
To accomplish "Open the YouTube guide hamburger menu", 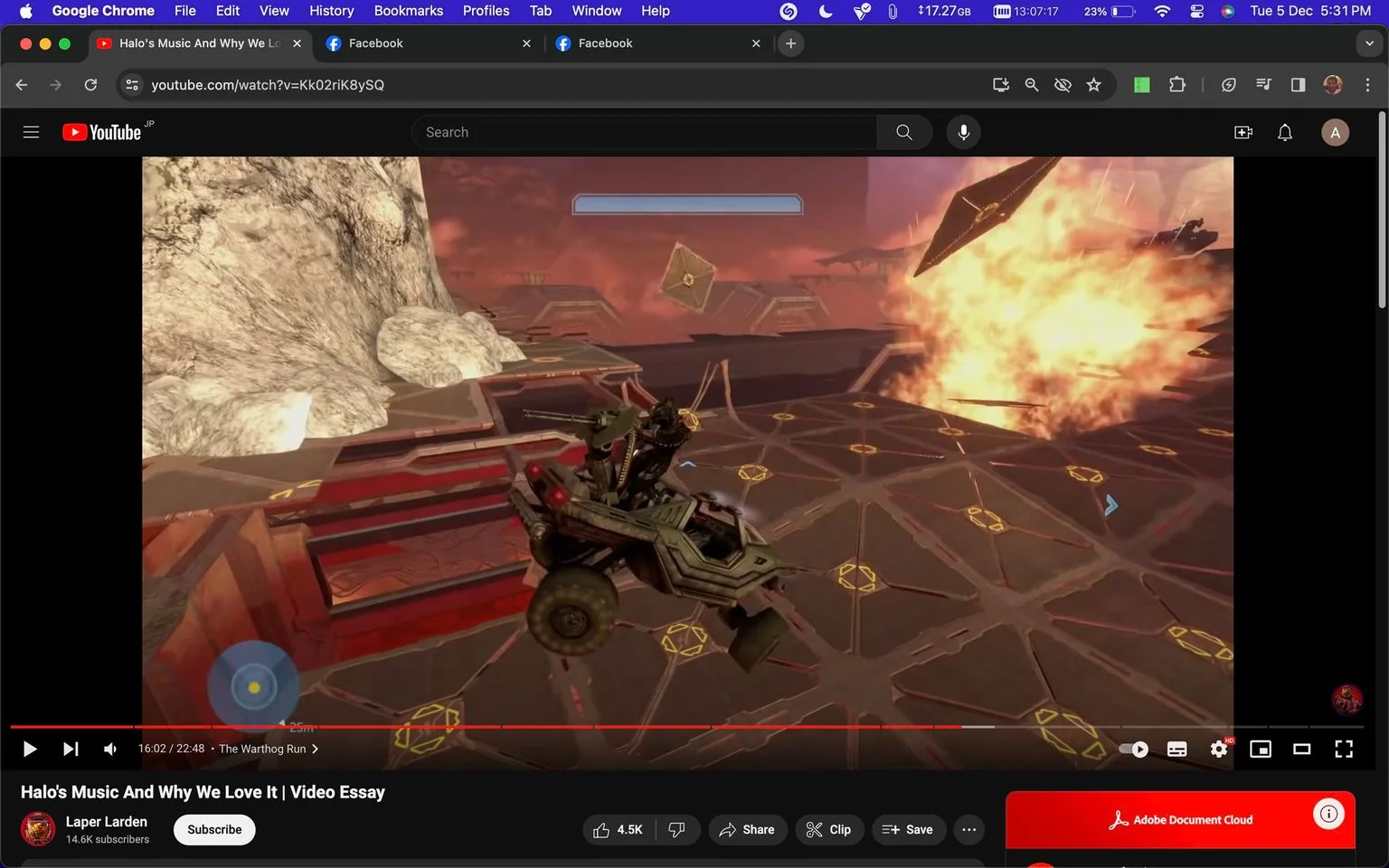I will point(31,132).
